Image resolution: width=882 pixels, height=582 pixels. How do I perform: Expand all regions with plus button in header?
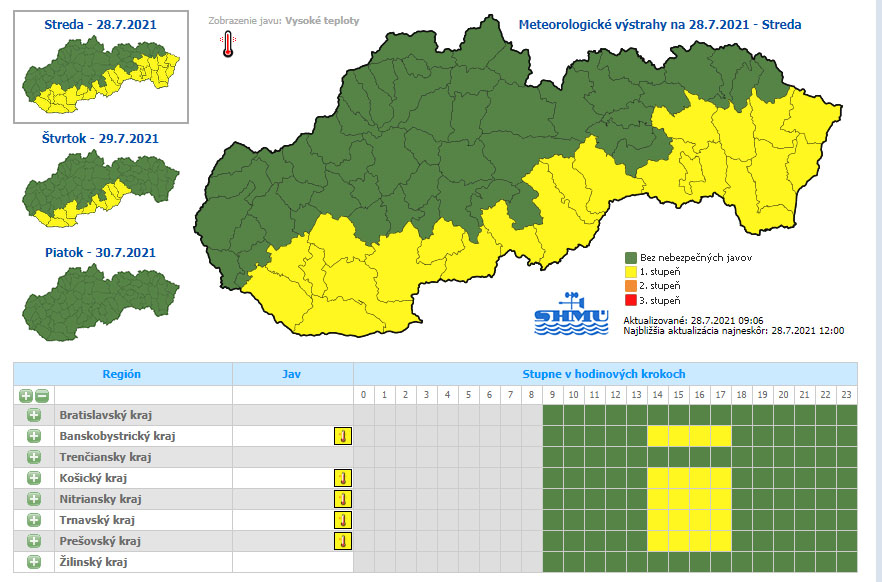click(x=26, y=395)
